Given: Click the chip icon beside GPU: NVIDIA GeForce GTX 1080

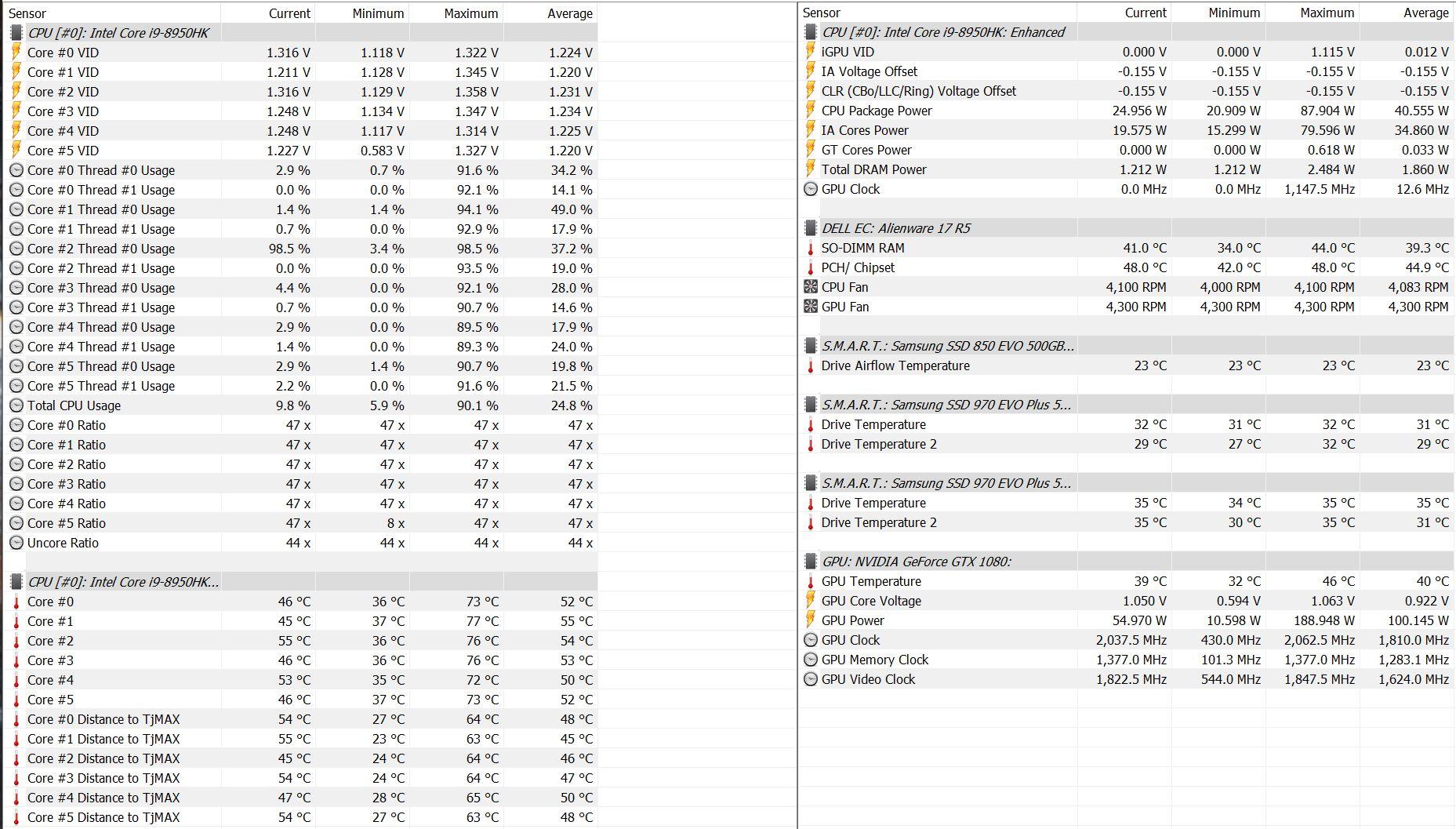Looking at the screenshot, I should 811,562.
